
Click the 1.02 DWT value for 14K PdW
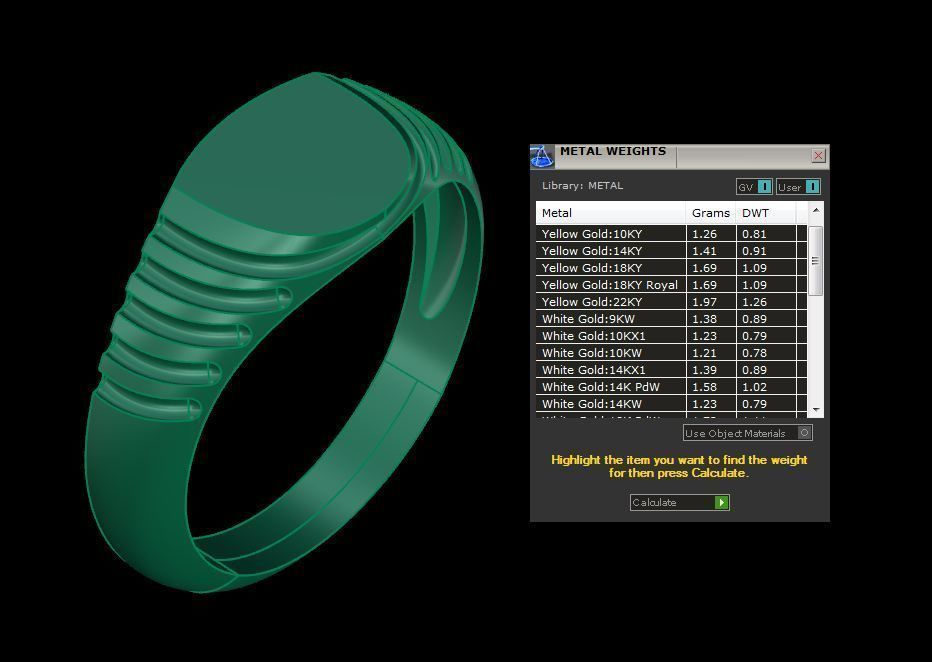[x=754, y=387]
